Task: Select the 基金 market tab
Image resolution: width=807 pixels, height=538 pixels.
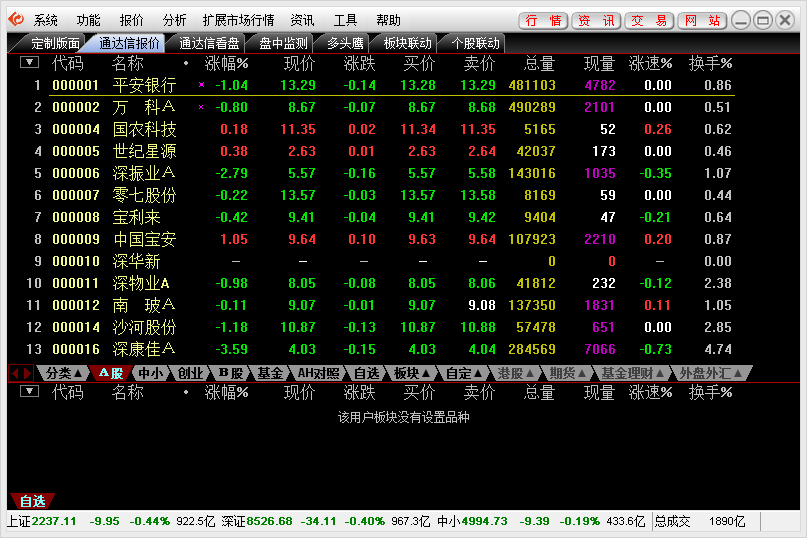Action: 270,373
